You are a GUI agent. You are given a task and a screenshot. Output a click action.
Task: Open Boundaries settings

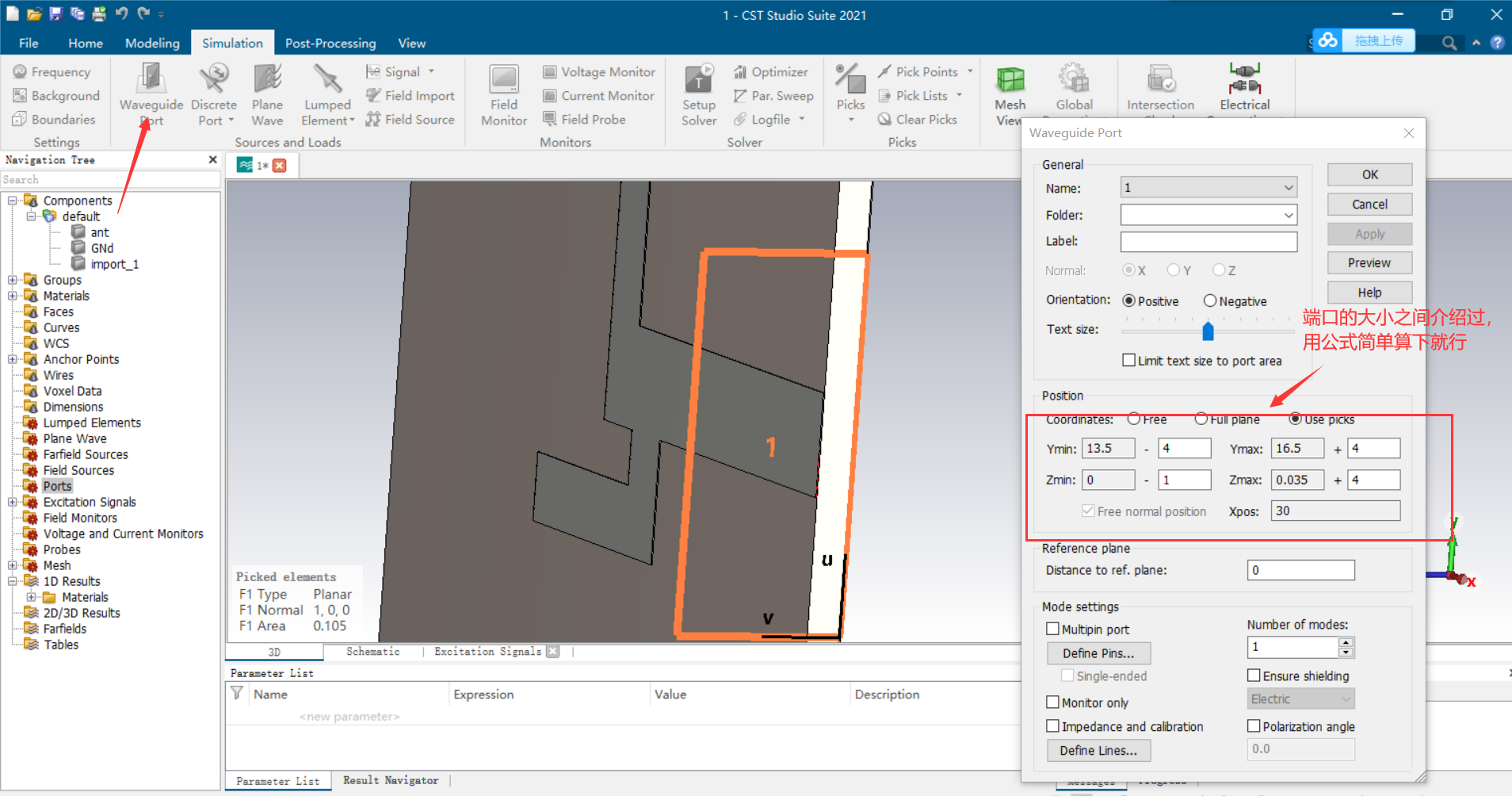(x=54, y=120)
